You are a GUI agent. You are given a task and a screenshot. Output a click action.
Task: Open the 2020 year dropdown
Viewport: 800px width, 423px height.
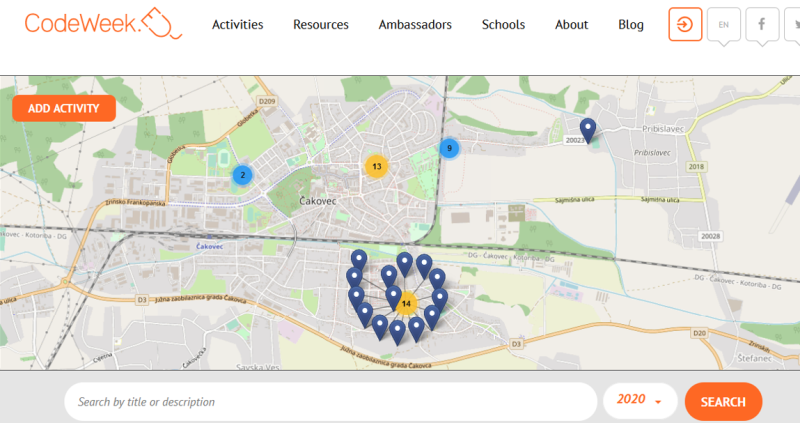[x=640, y=400]
